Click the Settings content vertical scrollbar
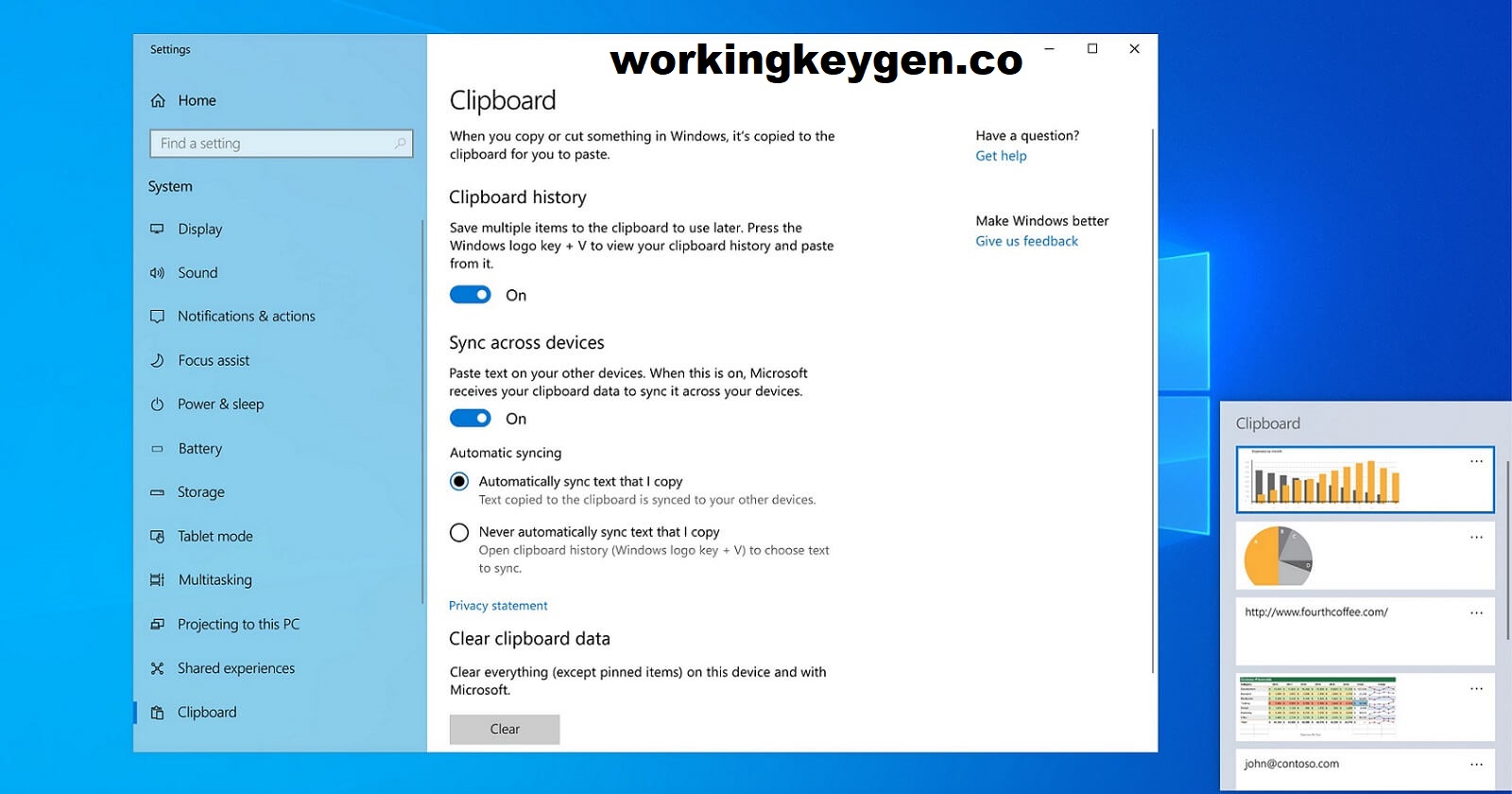 click(1153, 401)
